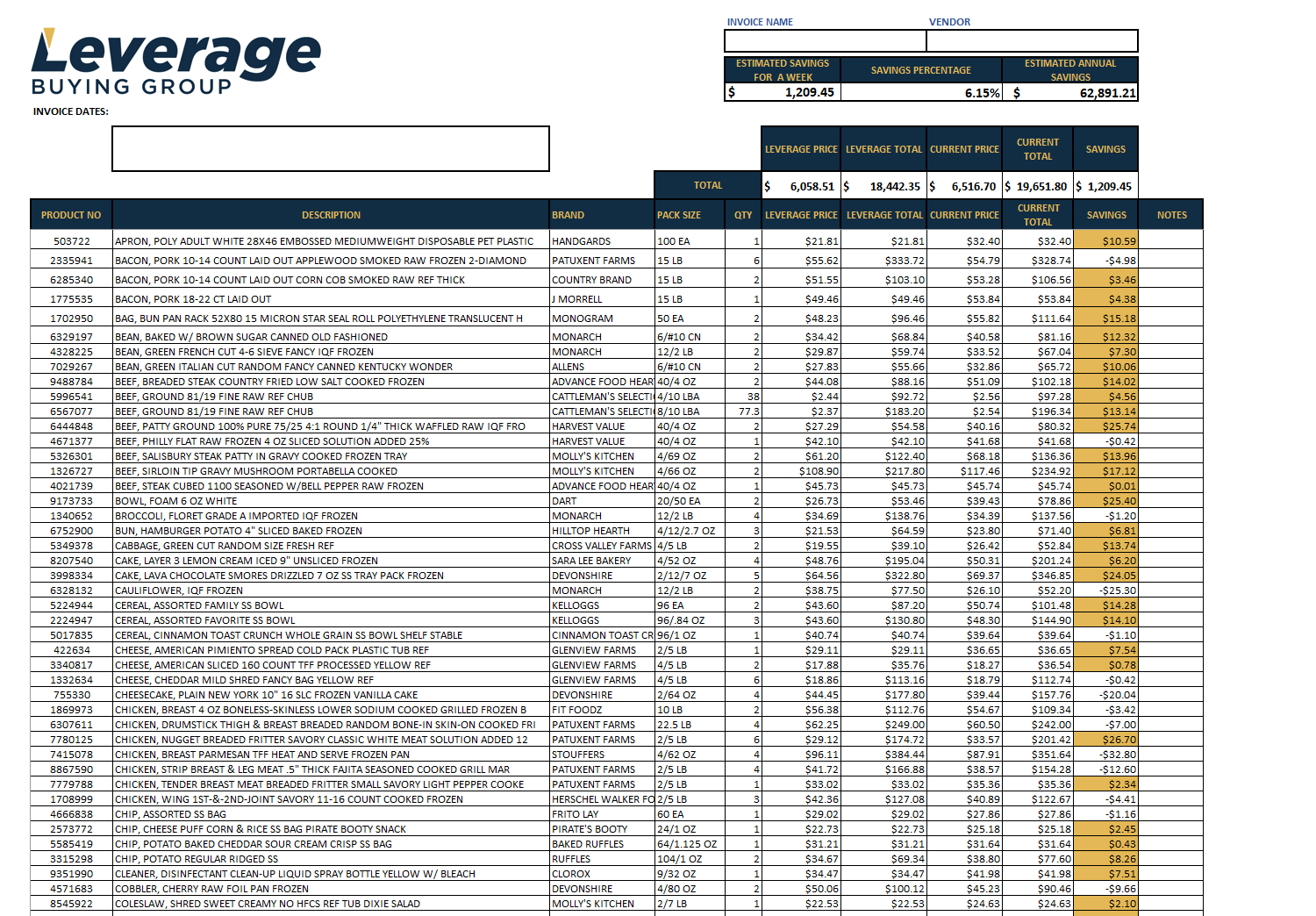Screen dimensions: 1316x916
Task: Click the $25.74 savings cell
Action: 1106,426
